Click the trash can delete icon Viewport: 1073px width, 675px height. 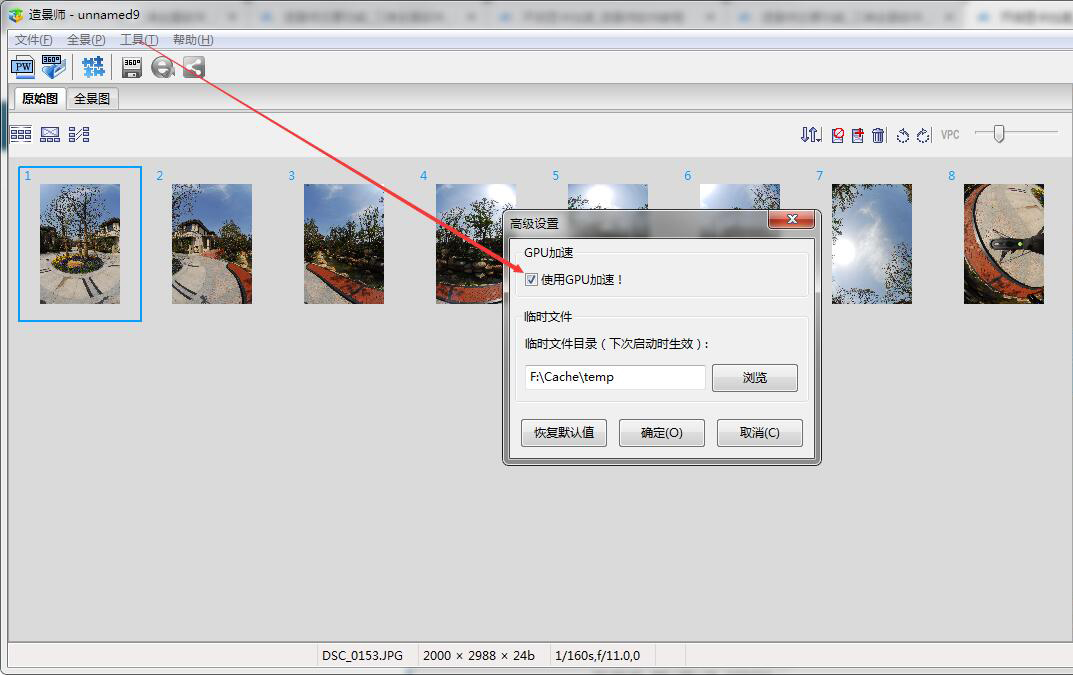878,135
